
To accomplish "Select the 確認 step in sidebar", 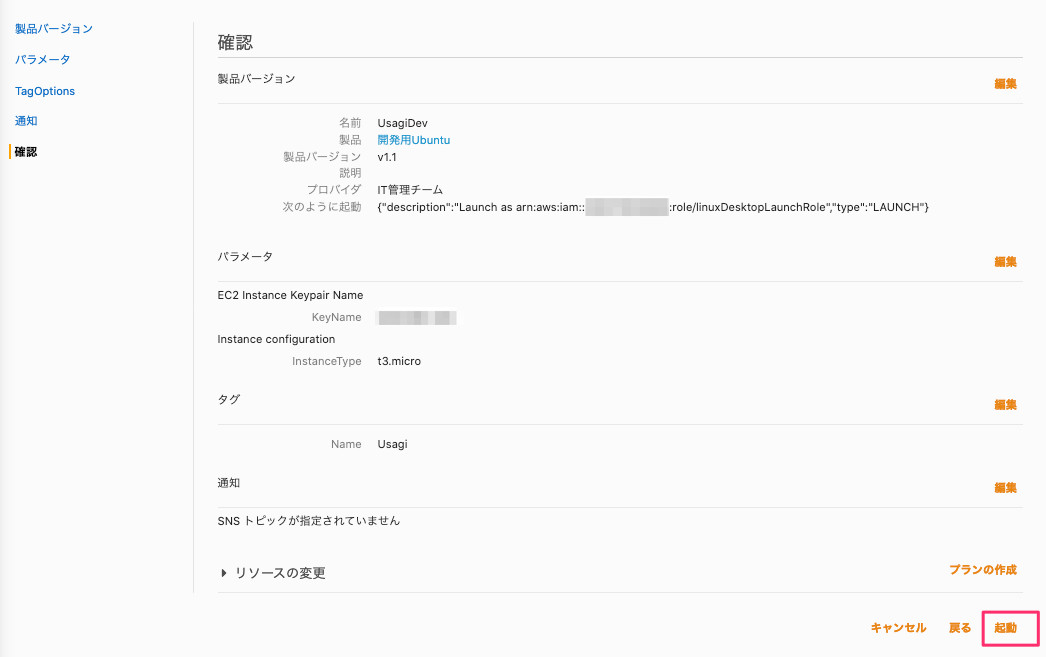I will (x=26, y=151).
